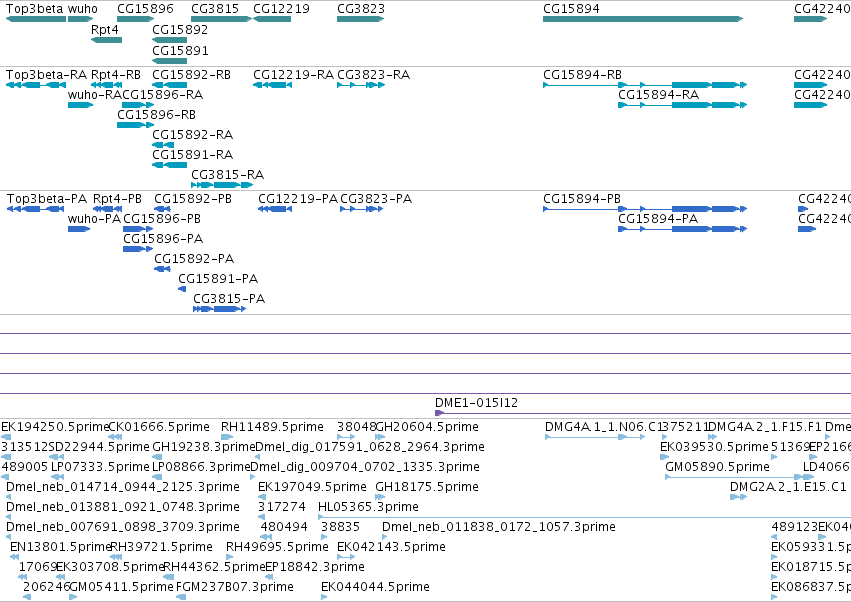This screenshot has width=851, height=602.
Task: Select the CG3823 gene bar
Action: click(360, 19)
